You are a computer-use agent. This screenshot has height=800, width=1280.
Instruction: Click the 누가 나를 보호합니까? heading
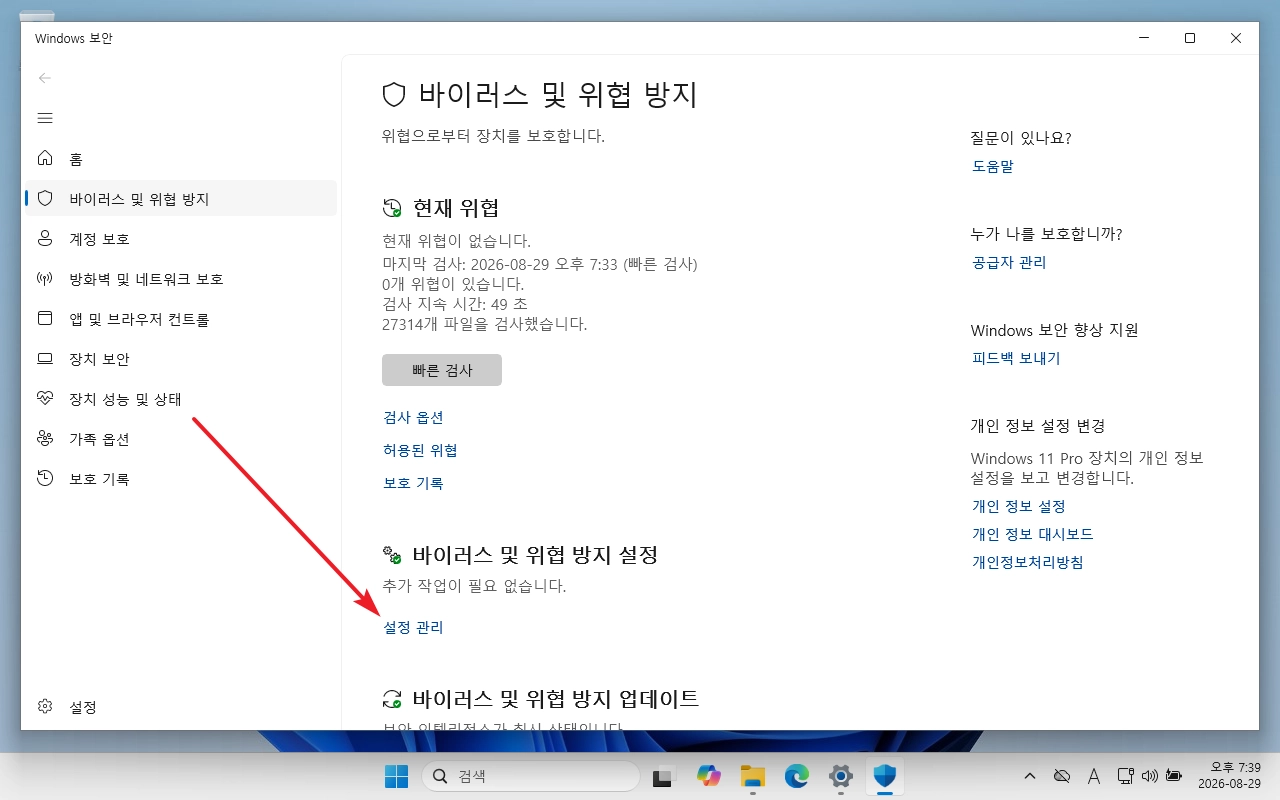click(1047, 234)
